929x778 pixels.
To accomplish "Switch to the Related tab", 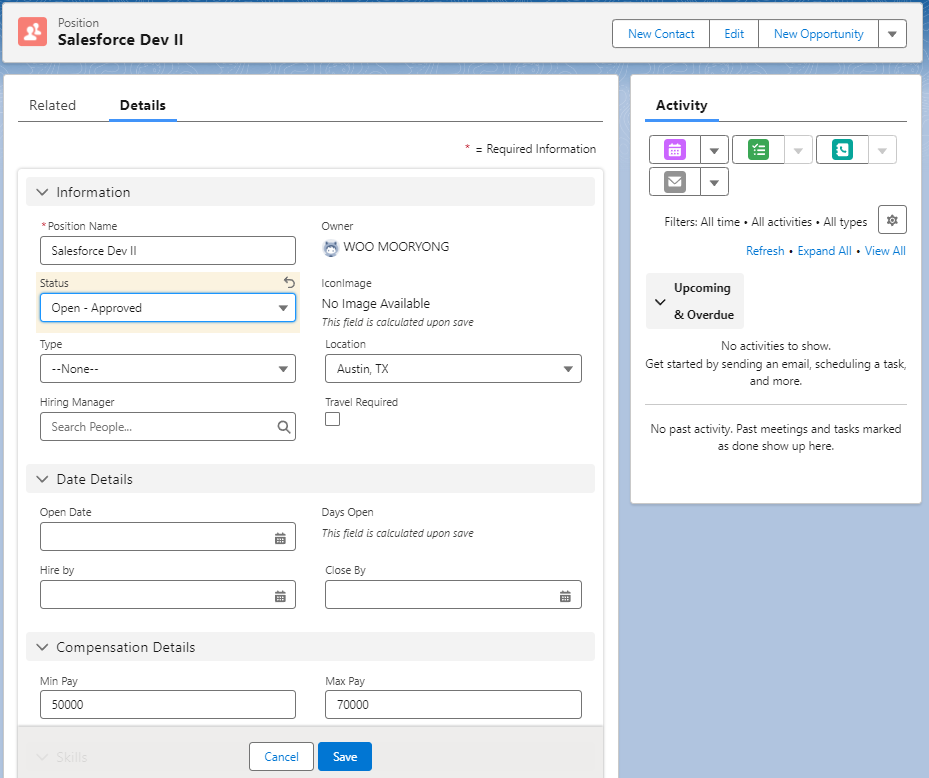I will click(52, 105).
